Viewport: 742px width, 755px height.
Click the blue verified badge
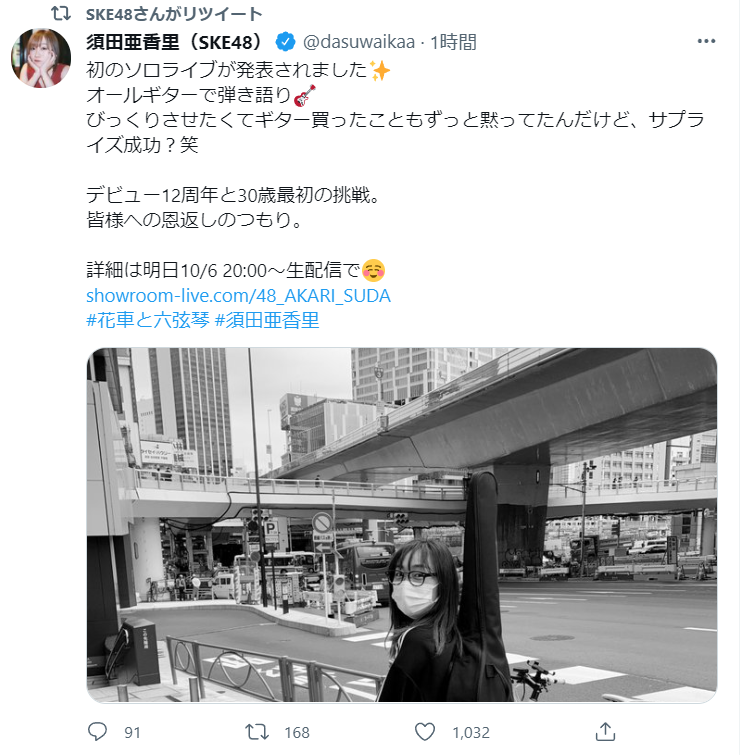[285, 42]
